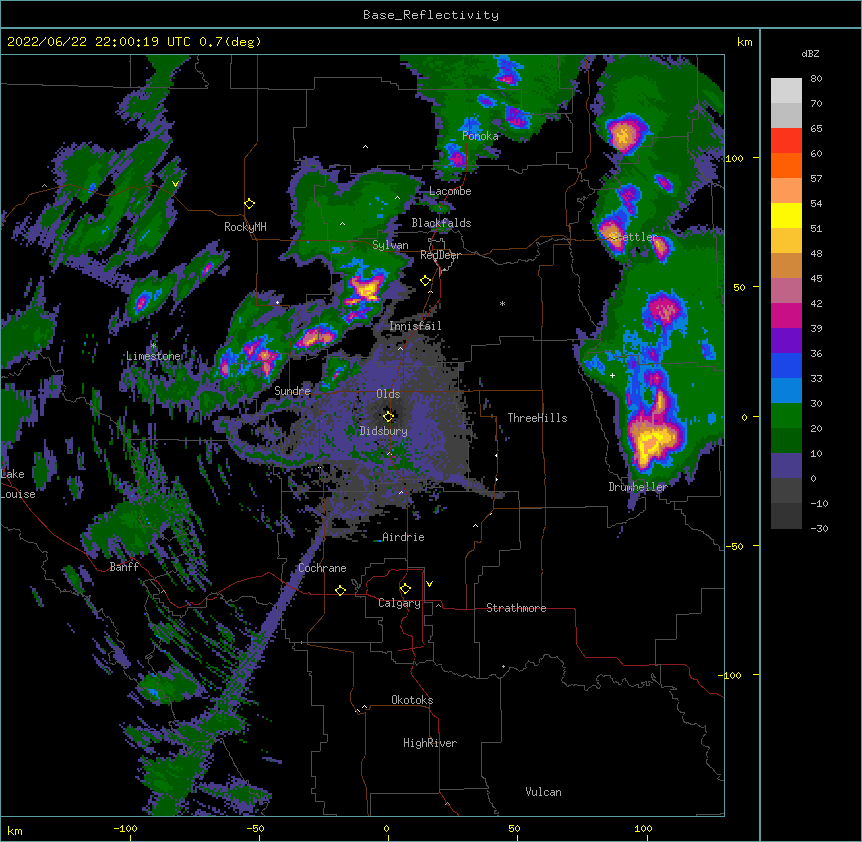Screen dimensions: 862x842
Task: Click the km unit label at bottom left
Action: point(15,830)
